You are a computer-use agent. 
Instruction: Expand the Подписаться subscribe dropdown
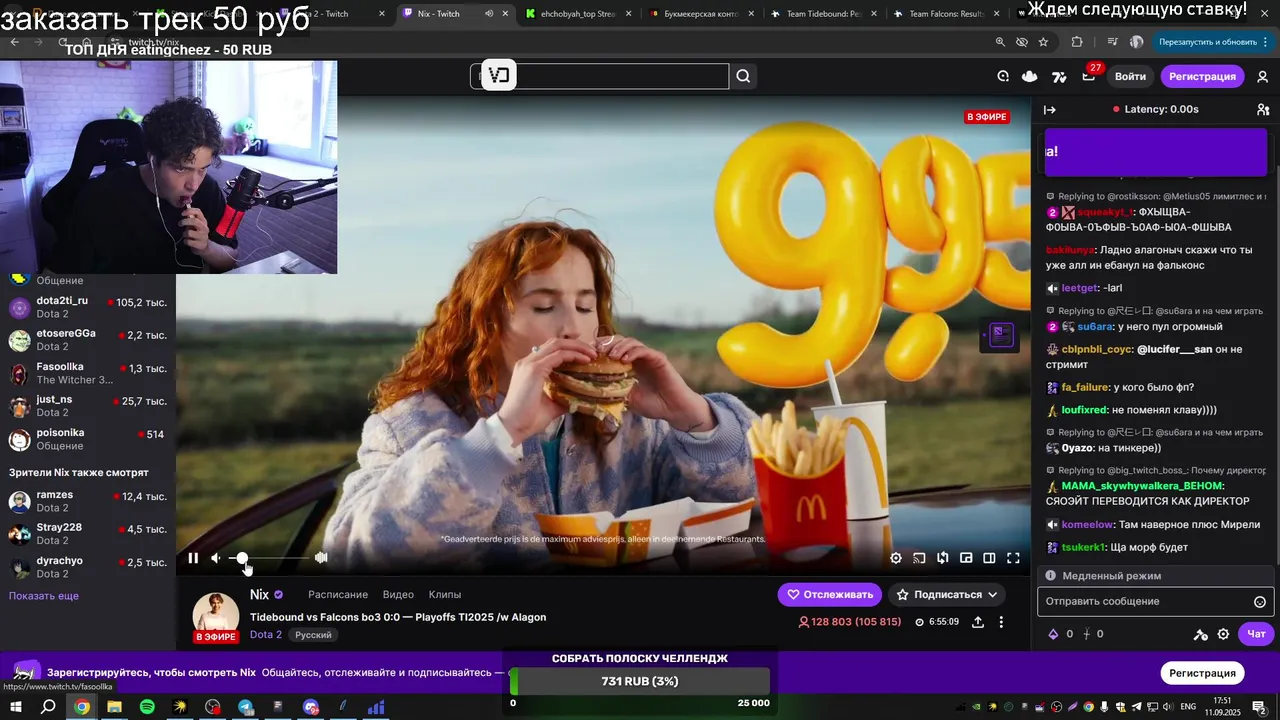(947, 594)
